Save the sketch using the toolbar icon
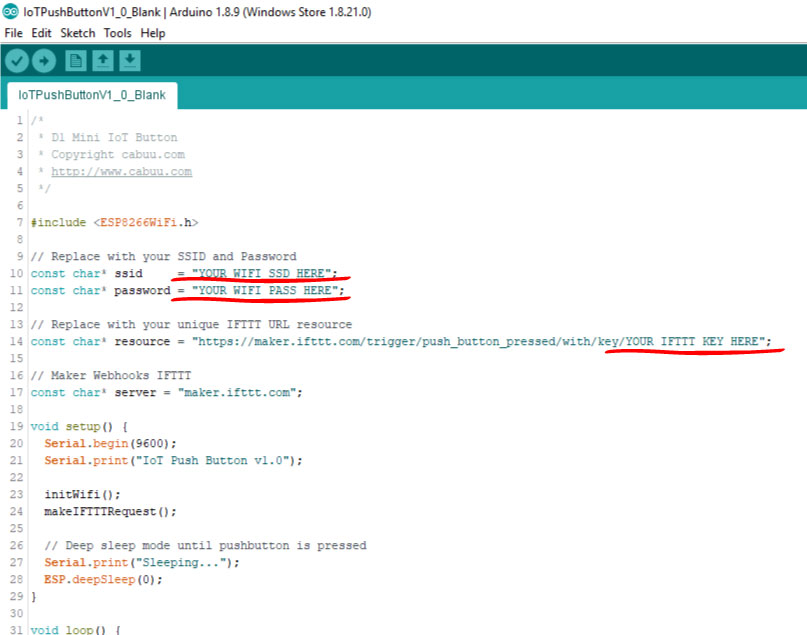Image resolution: width=807 pixels, height=635 pixels. tap(130, 60)
